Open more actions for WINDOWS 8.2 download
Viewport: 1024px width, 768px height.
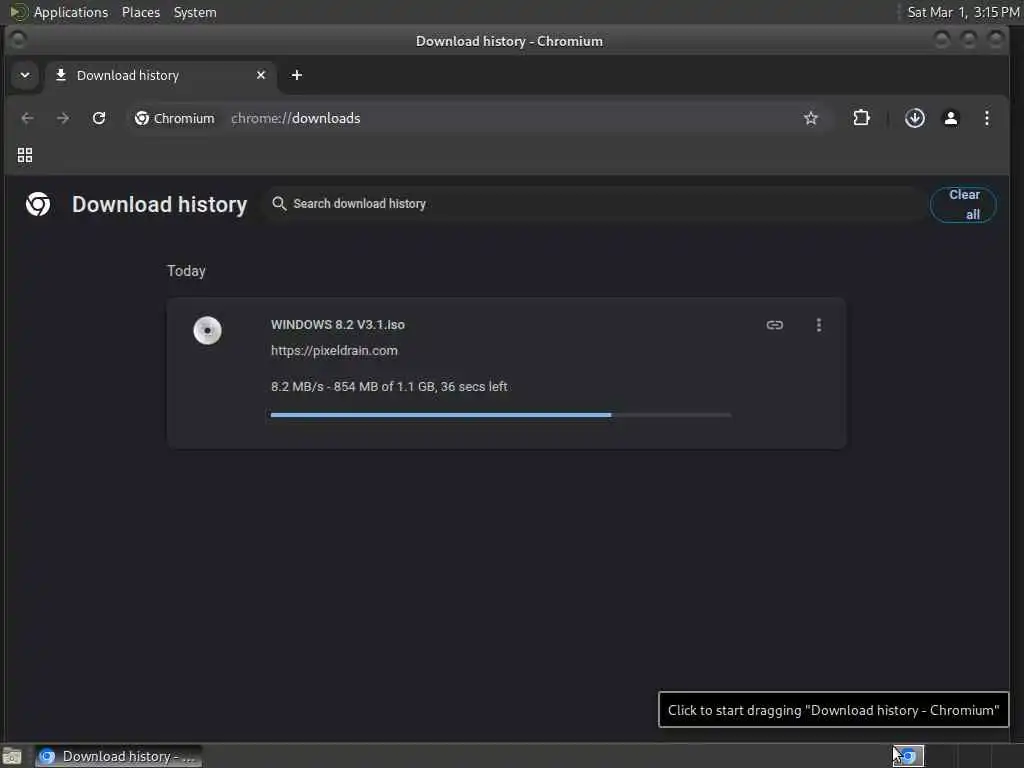[819, 325]
